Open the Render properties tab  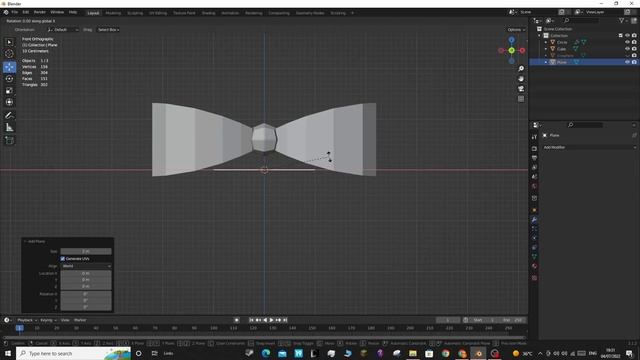pyautogui.click(x=534, y=149)
